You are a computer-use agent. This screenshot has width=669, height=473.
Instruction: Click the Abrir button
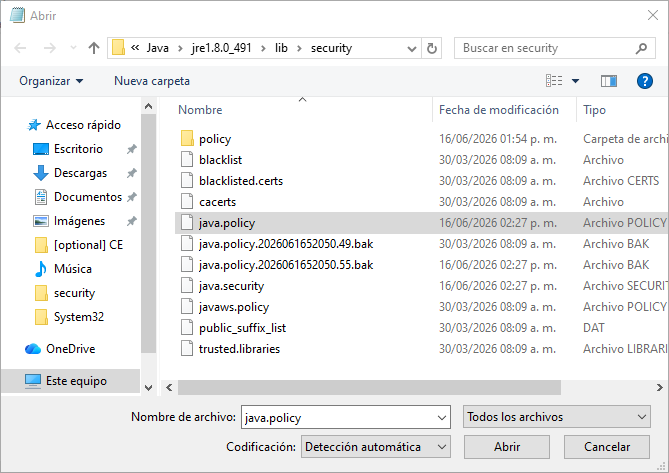coord(506,447)
